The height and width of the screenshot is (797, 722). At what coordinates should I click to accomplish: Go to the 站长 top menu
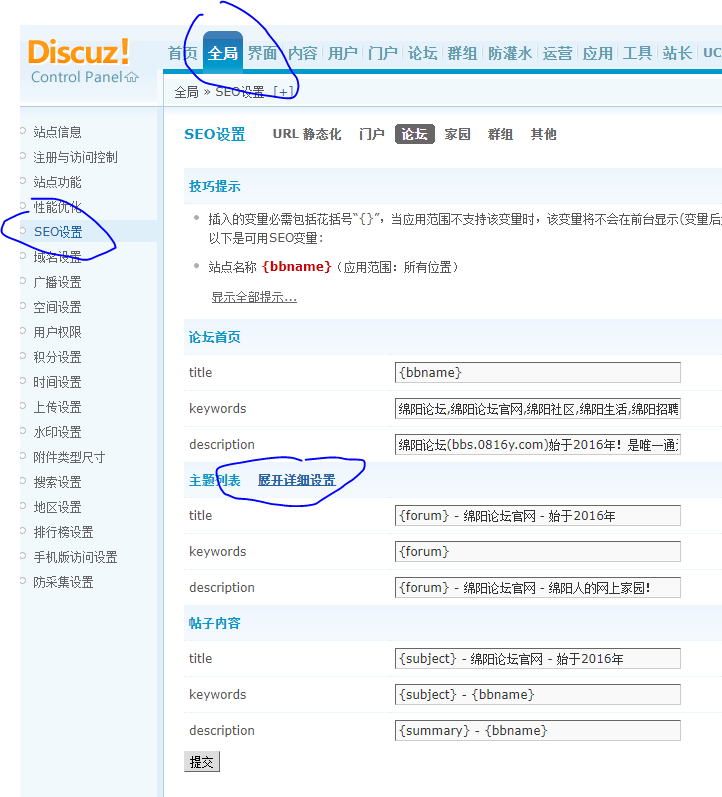click(677, 53)
